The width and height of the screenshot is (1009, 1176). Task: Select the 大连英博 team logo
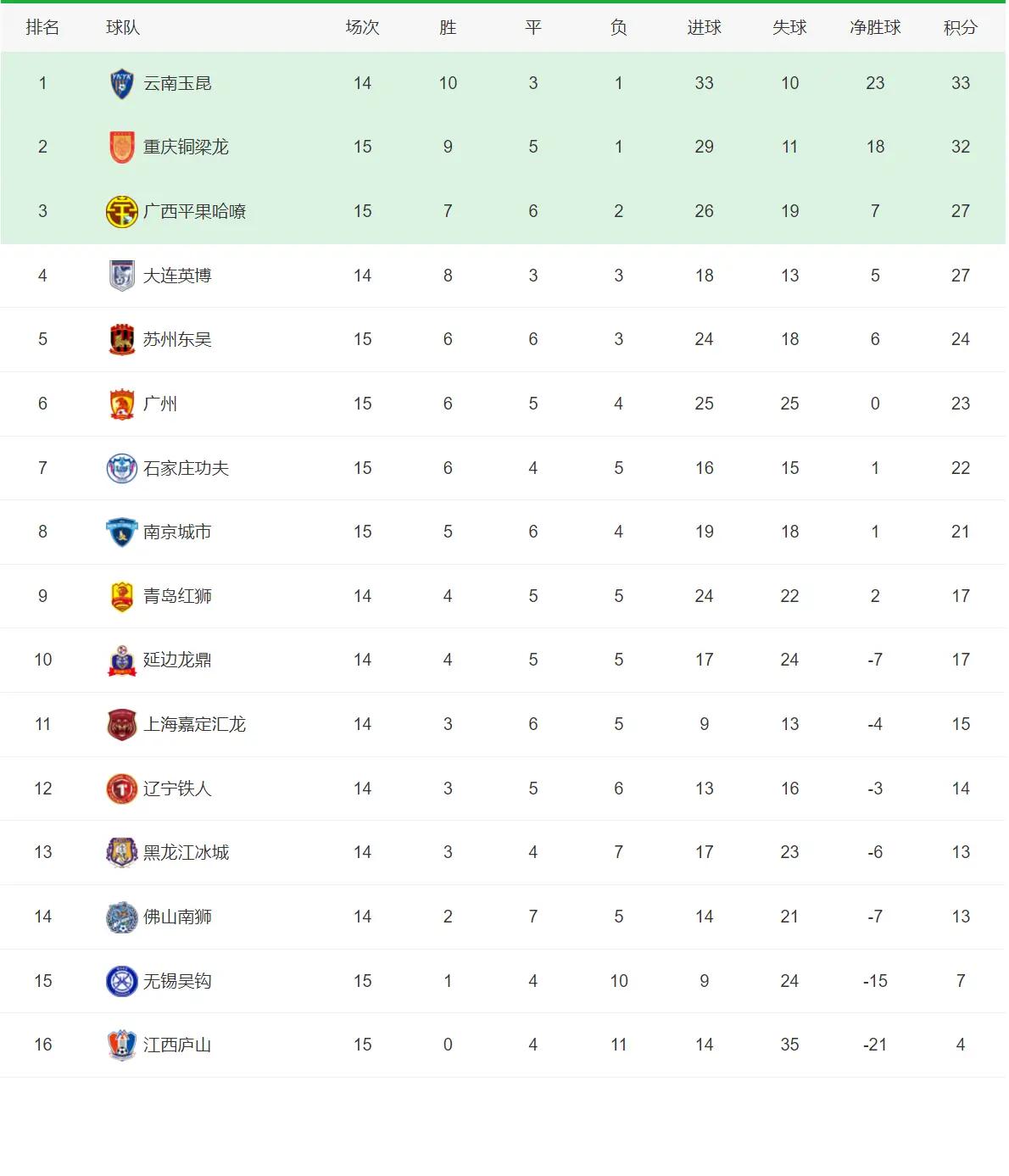(x=122, y=276)
